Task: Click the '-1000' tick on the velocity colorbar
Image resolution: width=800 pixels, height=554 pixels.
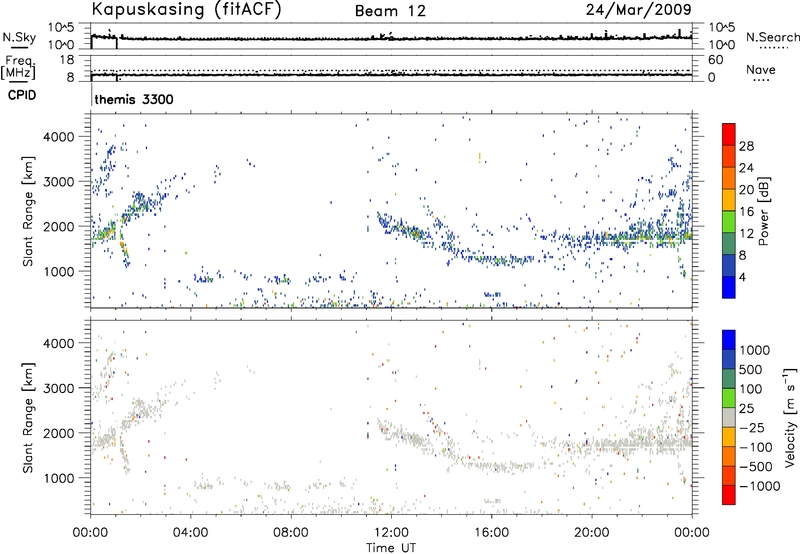Action: click(760, 486)
